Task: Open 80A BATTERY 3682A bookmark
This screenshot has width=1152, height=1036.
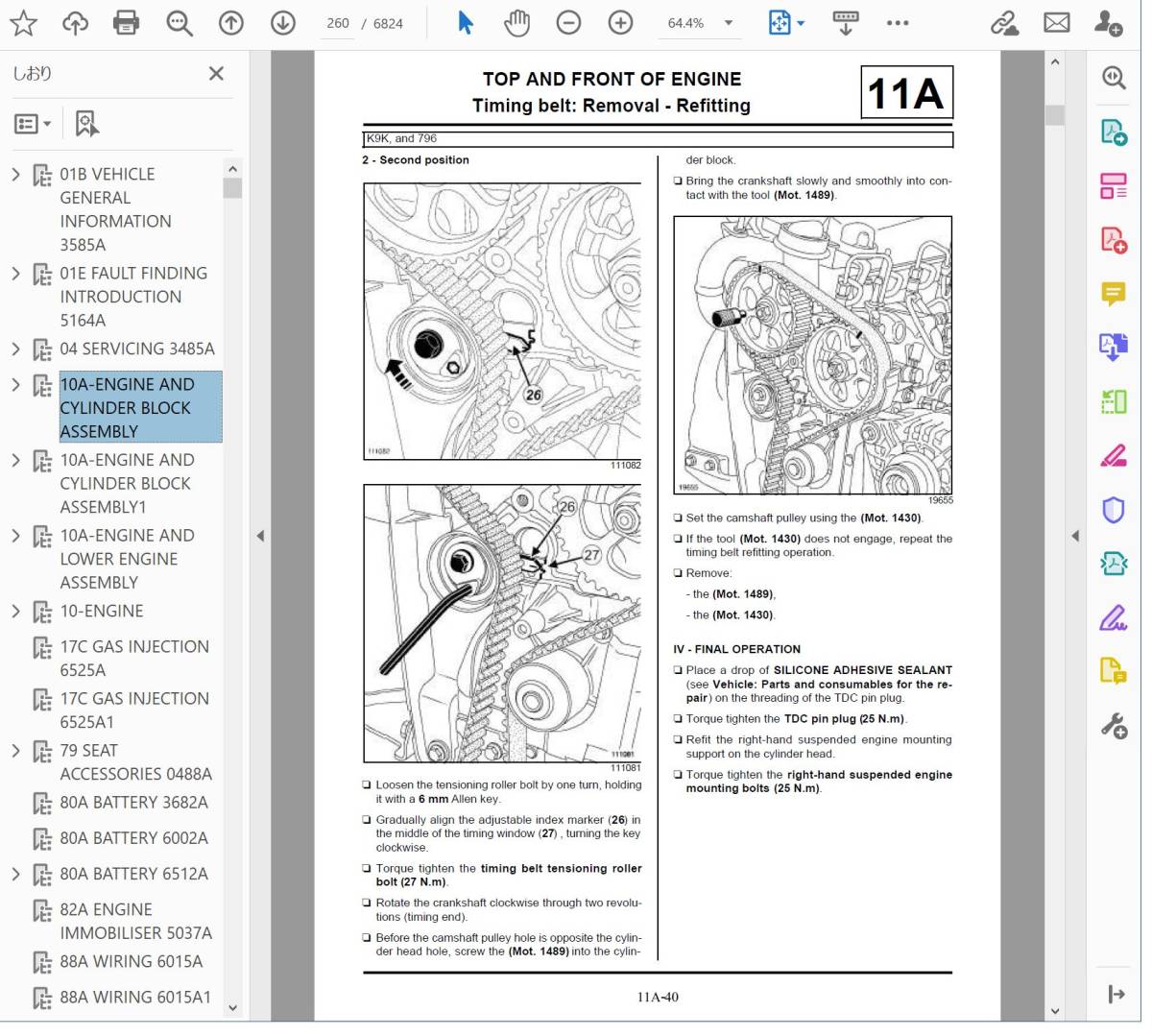Action: point(133,803)
